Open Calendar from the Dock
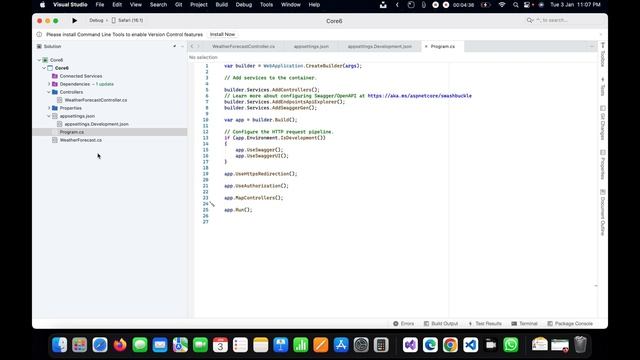Viewport: 640px width, 360px height. click(220, 345)
